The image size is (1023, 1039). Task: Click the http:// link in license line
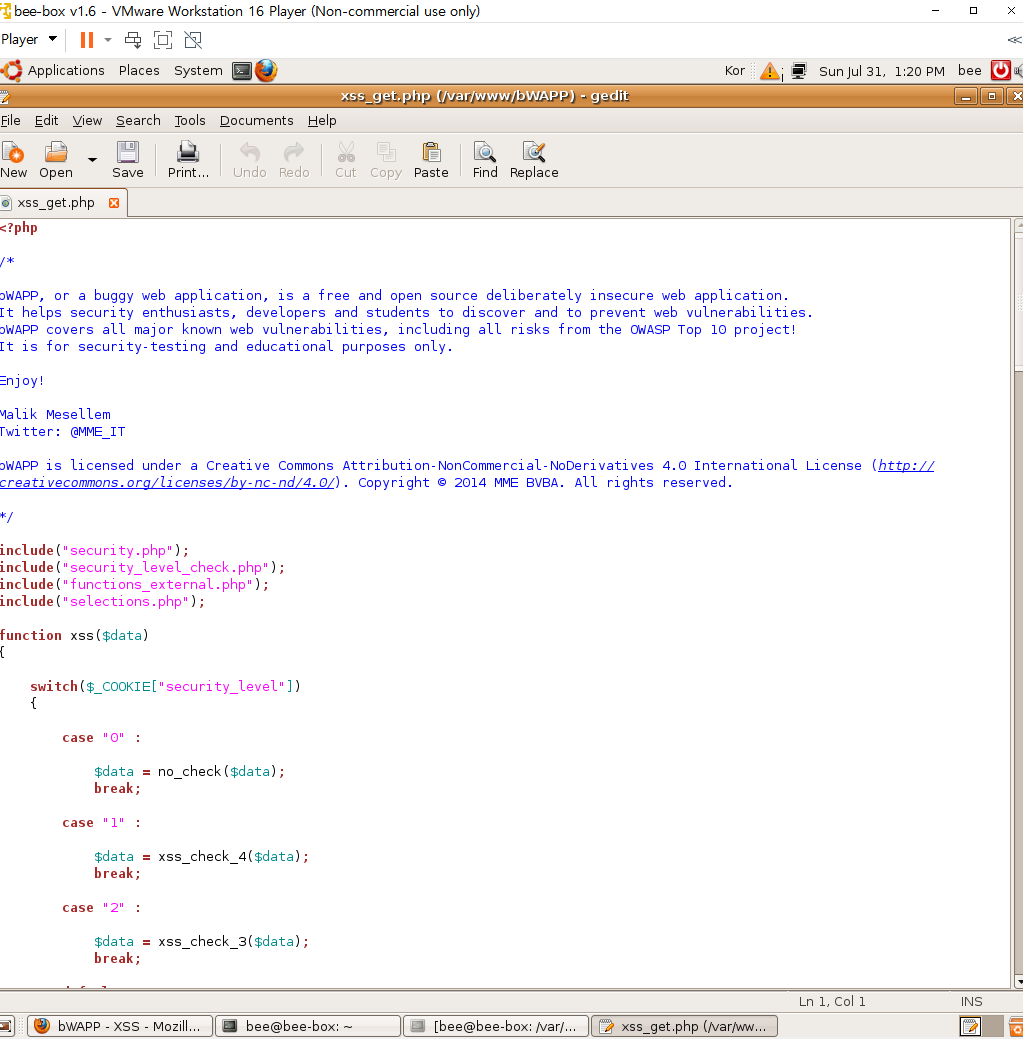point(906,466)
